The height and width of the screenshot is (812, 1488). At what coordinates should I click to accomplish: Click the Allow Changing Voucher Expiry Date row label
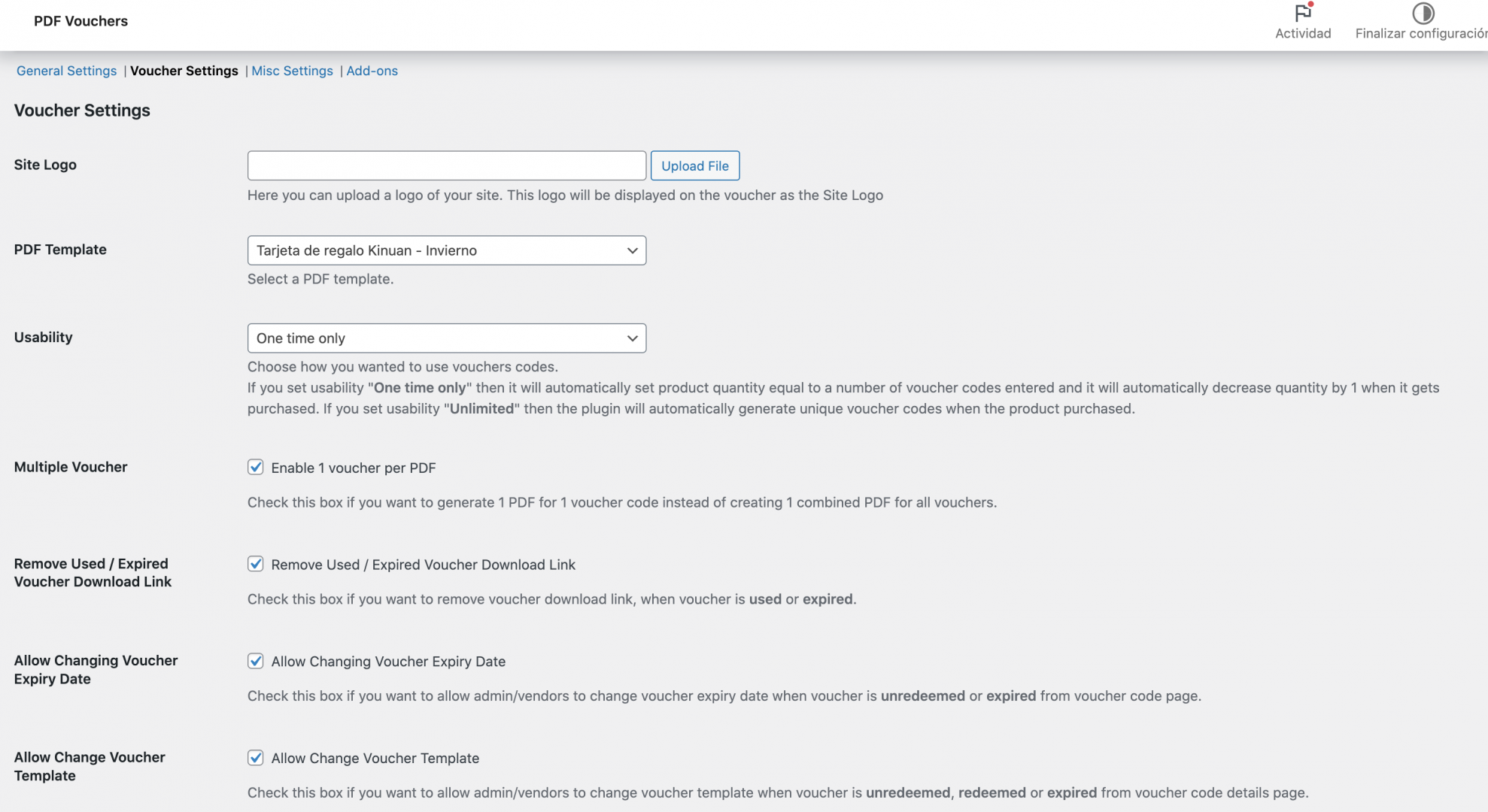click(96, 669)
